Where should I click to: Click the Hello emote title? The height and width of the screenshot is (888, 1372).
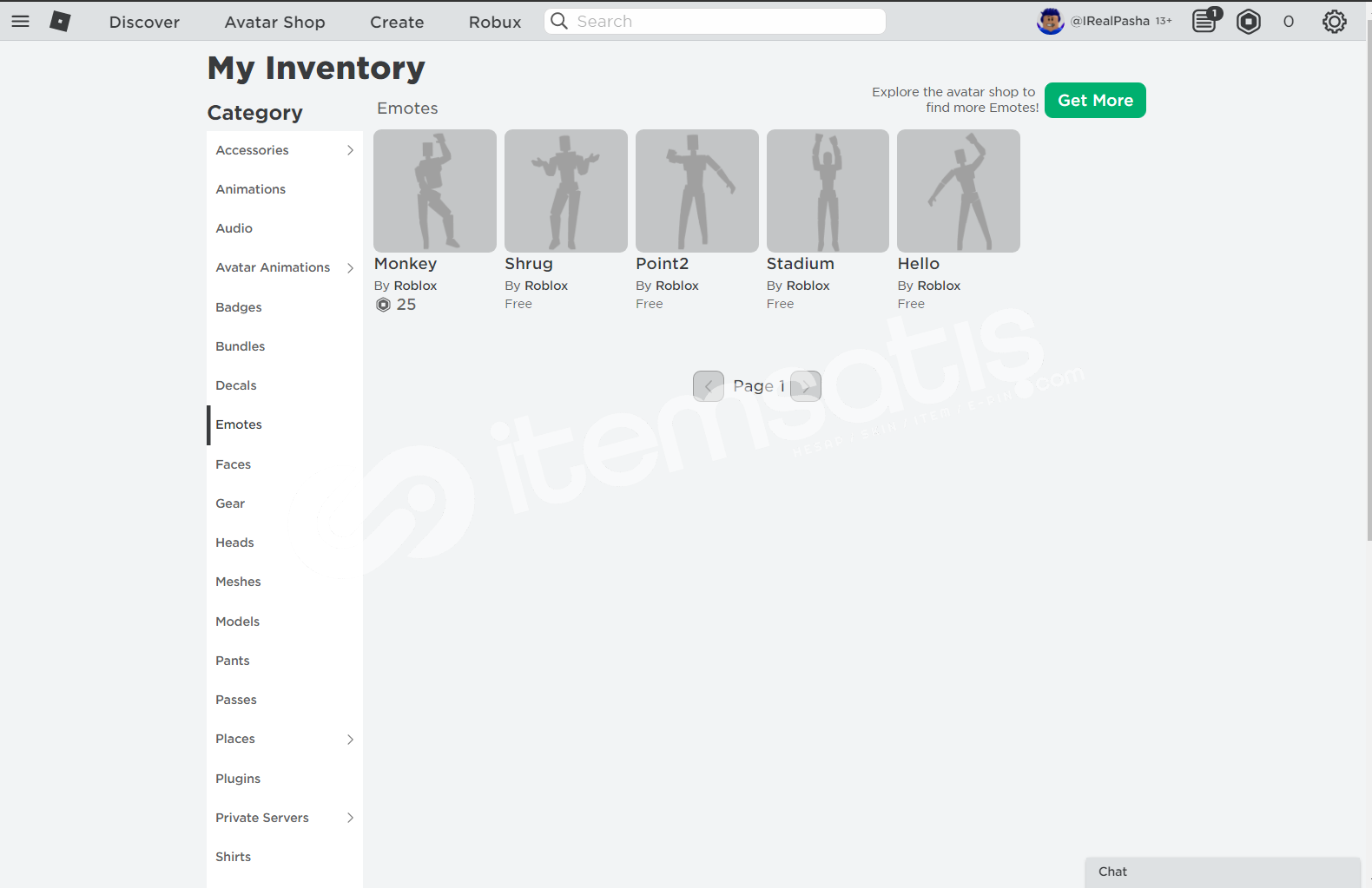tap(919, 264)
